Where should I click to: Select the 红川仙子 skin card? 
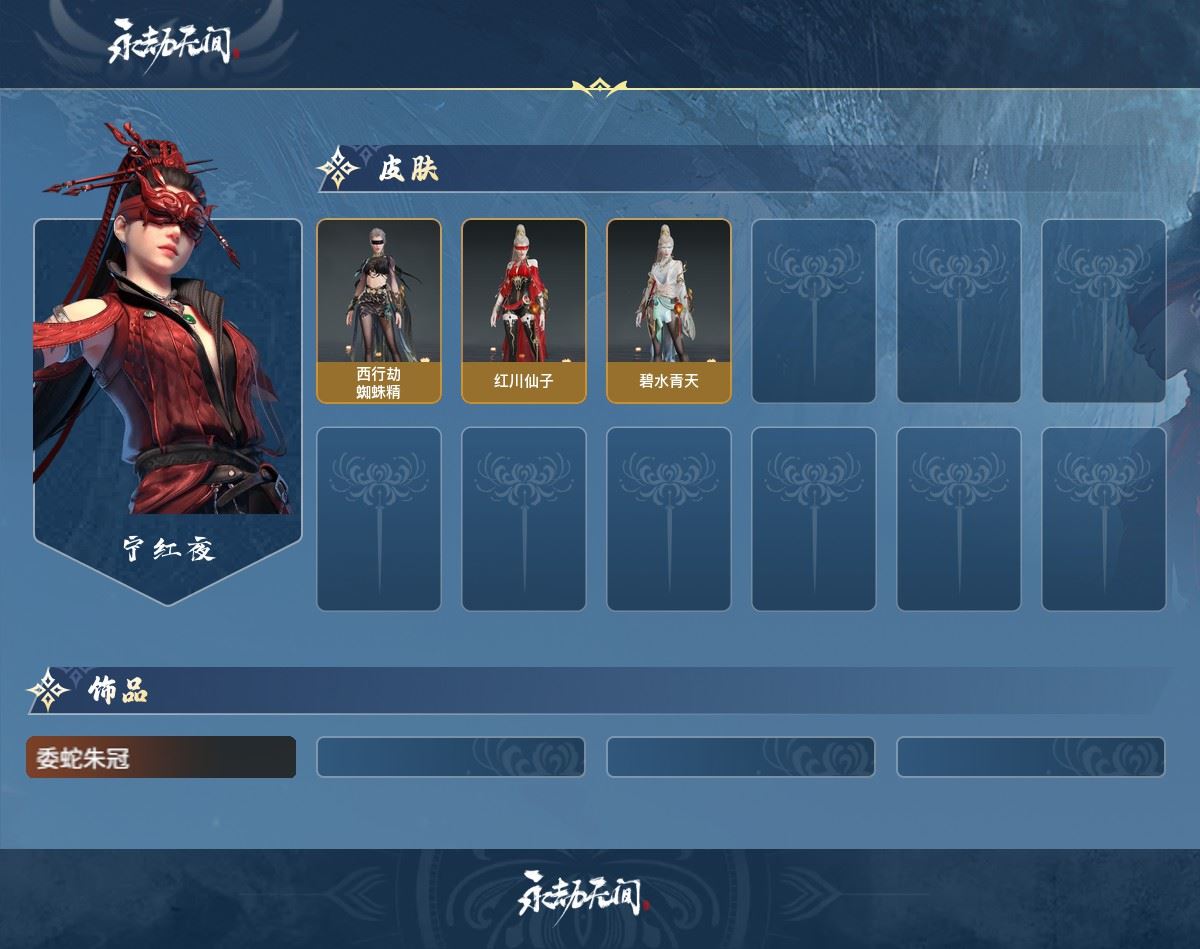coord(524,311)
